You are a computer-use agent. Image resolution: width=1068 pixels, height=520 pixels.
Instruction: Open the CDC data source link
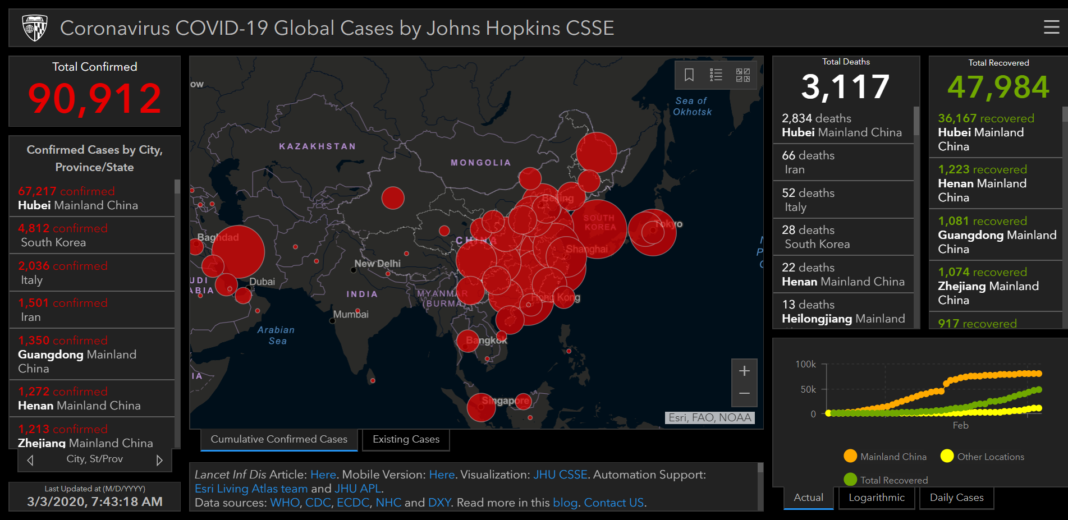pyautogui.click(x=316, y=503)
